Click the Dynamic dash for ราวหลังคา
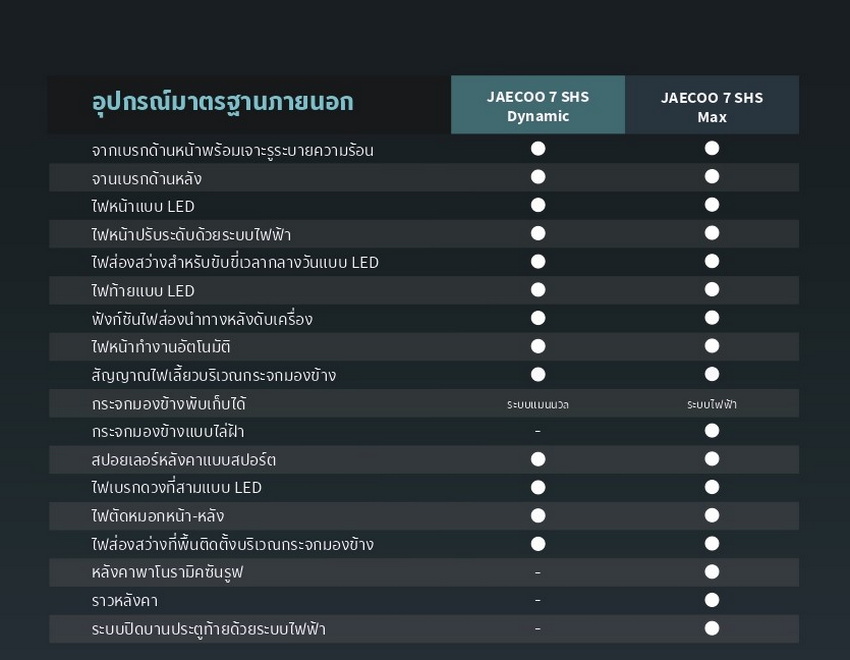Viewport: 850px width, 660px height. pyautogui.click(x=538, y=601)
